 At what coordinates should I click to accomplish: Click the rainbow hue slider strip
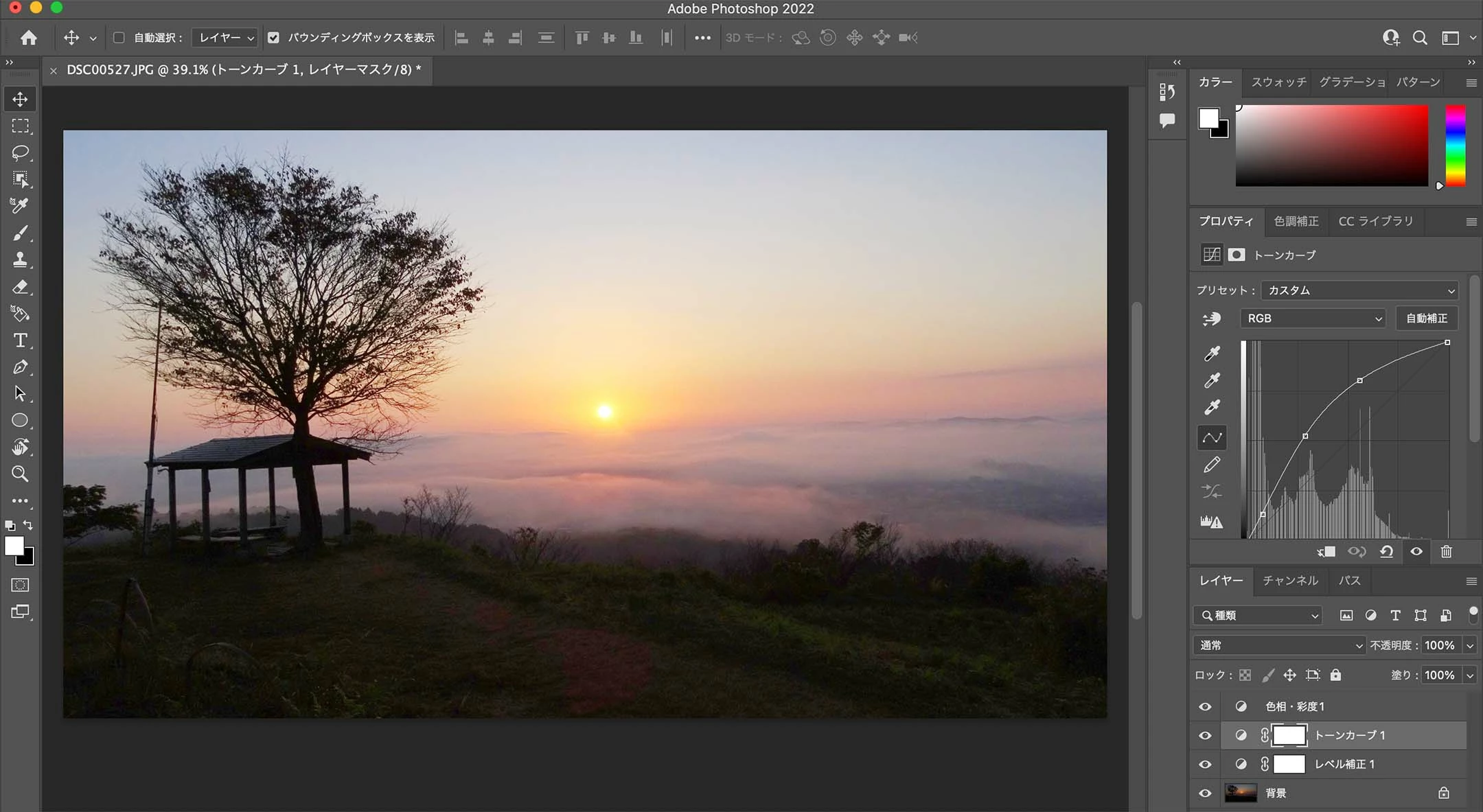click(x=1455, y=146)
